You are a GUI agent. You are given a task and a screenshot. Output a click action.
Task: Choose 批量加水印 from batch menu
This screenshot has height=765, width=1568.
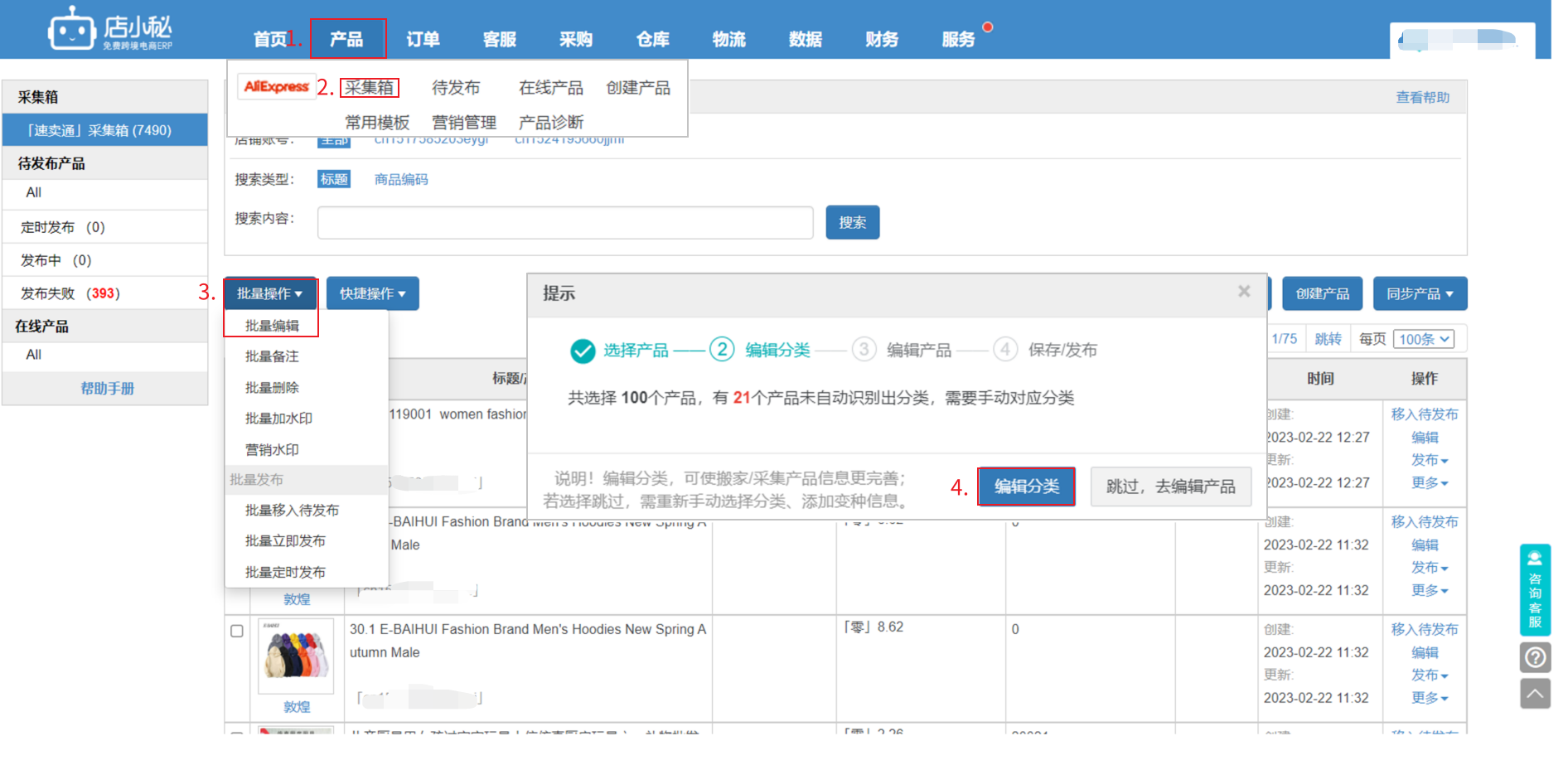tap(278, 419)
